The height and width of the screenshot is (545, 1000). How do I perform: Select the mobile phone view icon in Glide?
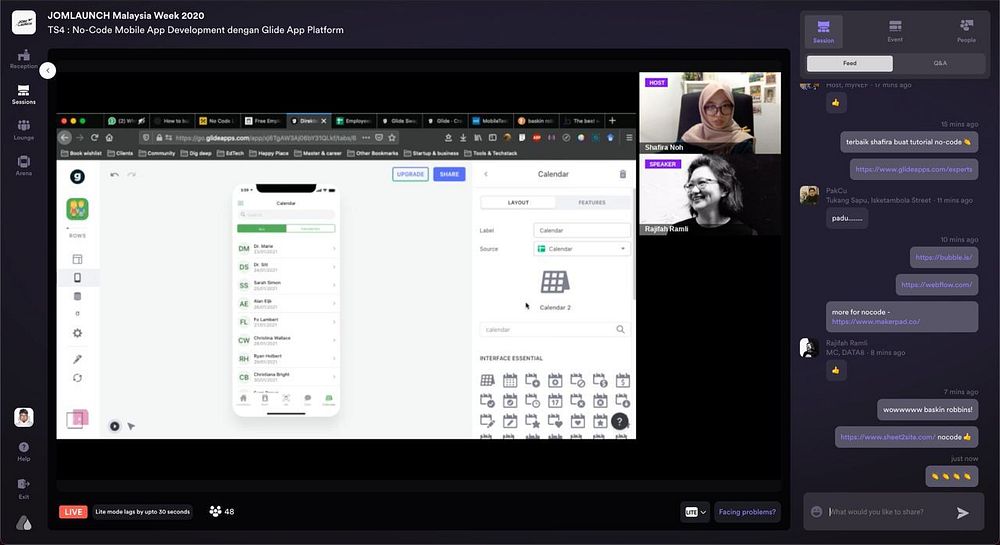click(x=77, y=277)
